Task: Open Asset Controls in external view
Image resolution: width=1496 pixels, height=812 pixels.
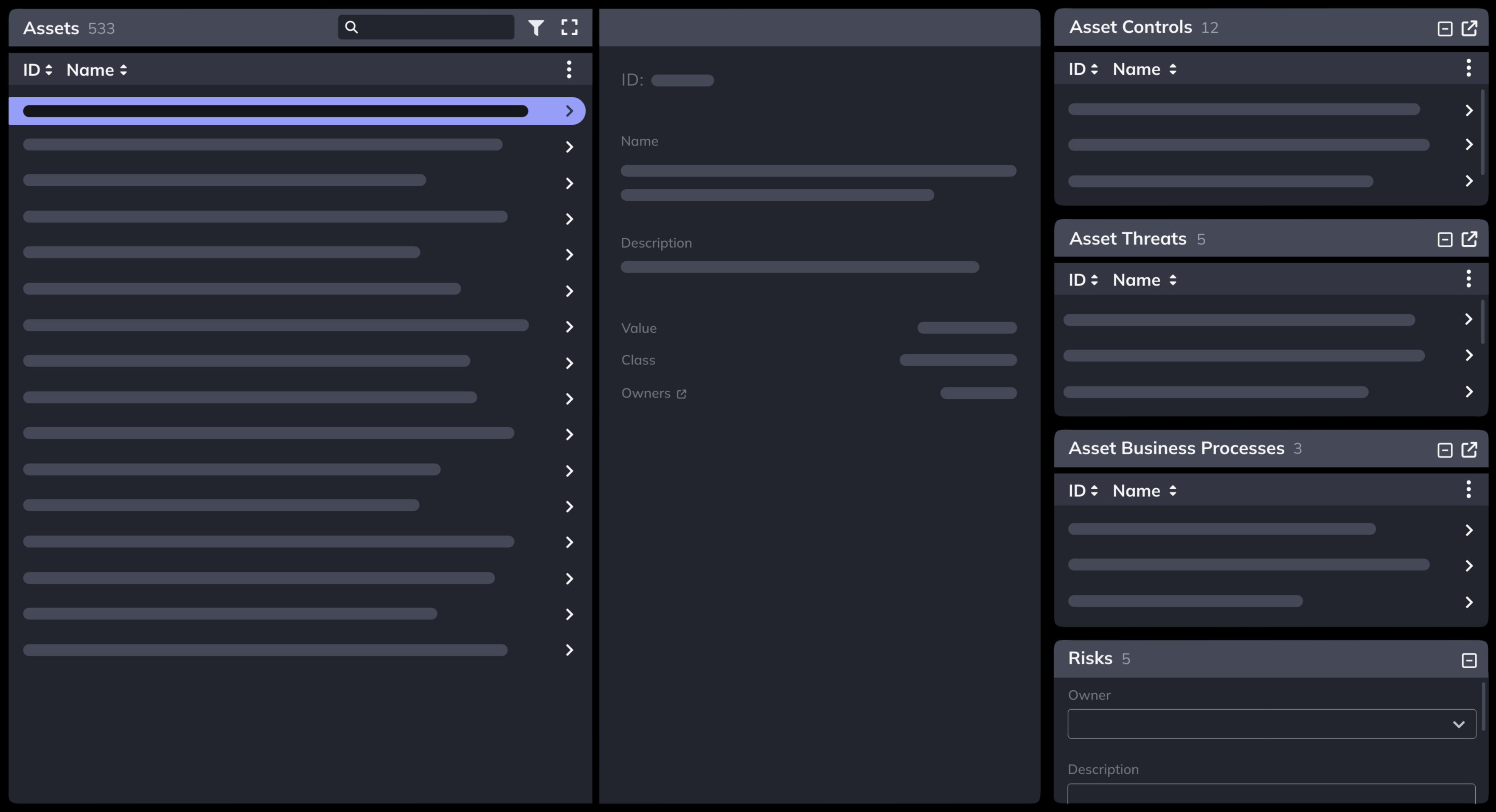Action: [x=1469, y=28]
